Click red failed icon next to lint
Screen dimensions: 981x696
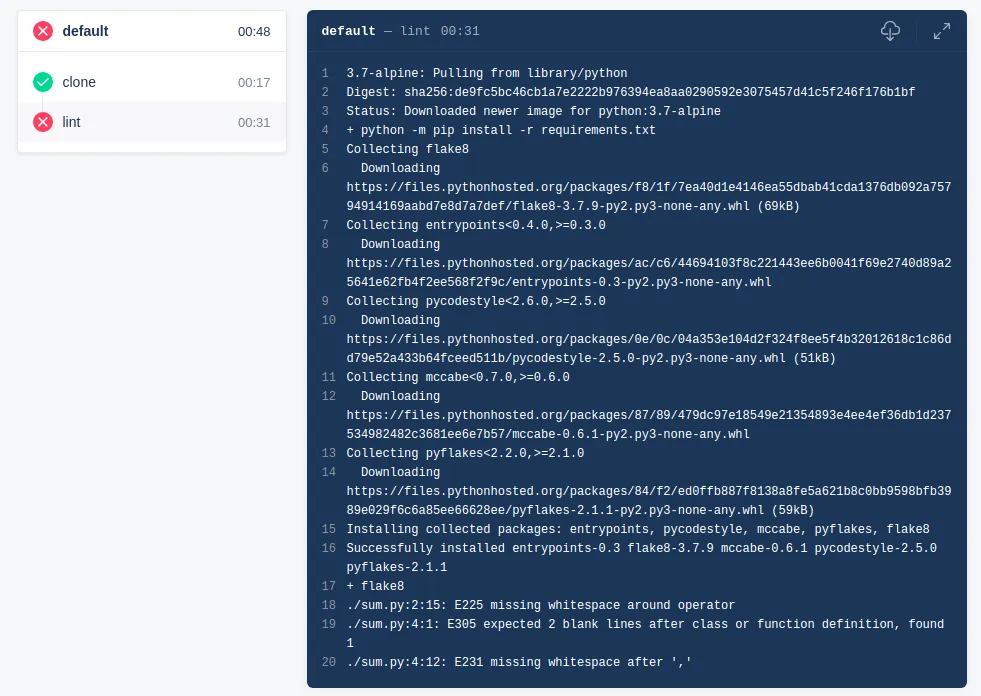pyautogui.click(x=43, y=122)
